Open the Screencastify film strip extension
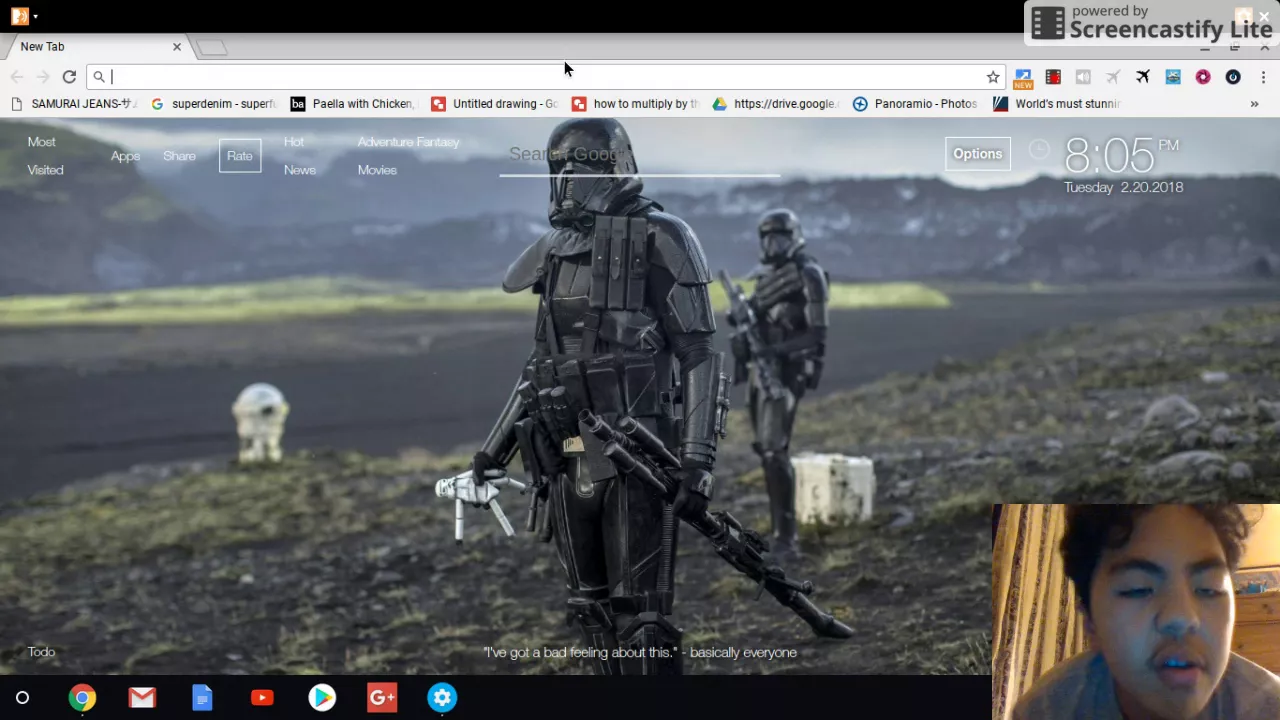The width and height of the screenshot is (1280, 720). click(1053, 77)
